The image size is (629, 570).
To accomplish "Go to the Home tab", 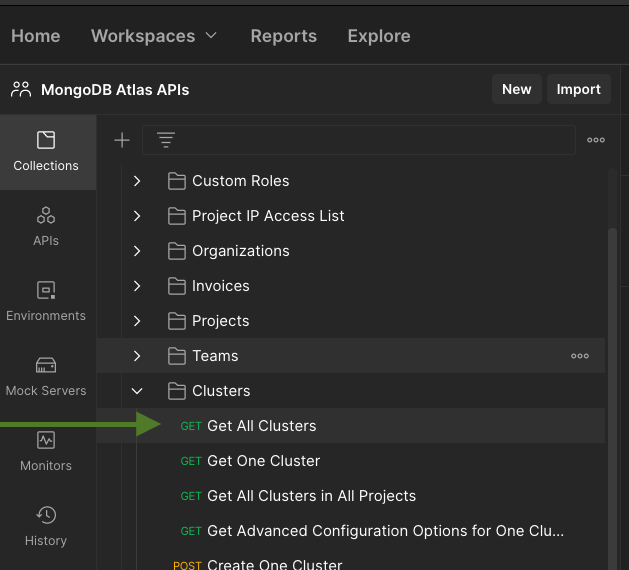I will tap(36, 36).
